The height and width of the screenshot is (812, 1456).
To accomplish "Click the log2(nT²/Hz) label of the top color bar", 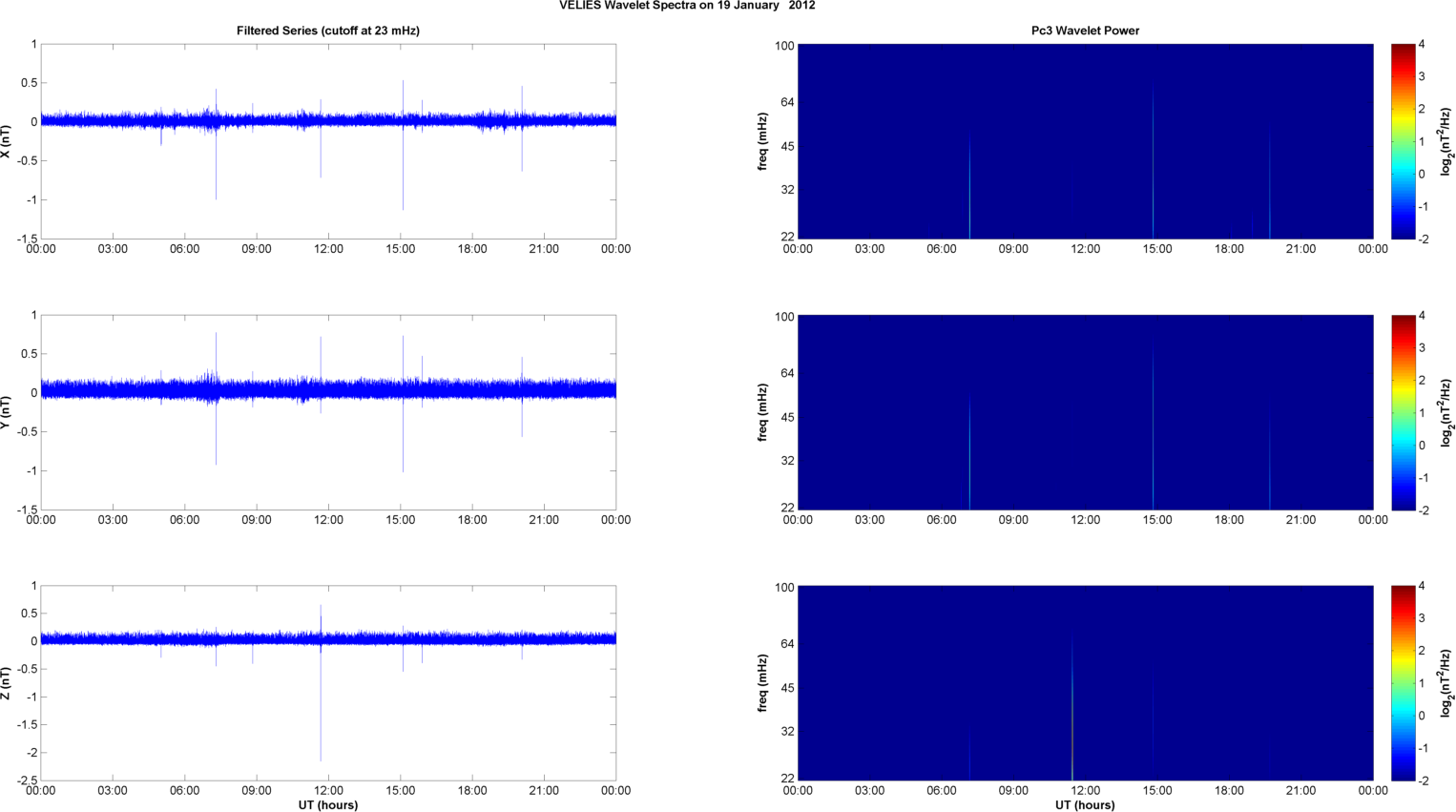I will click(1446, 141).
